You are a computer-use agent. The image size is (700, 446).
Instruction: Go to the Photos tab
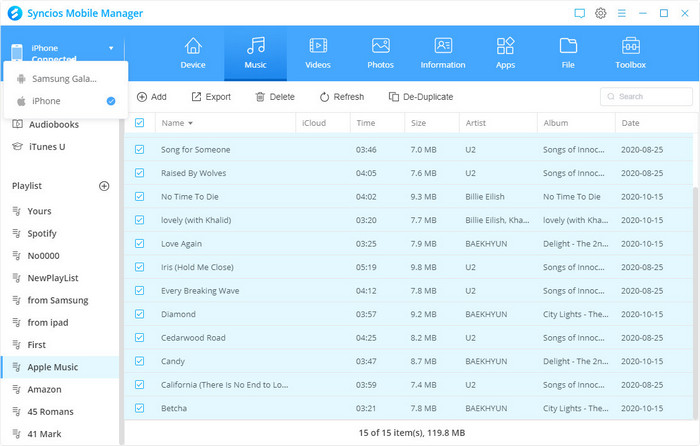tap(380, 53)
